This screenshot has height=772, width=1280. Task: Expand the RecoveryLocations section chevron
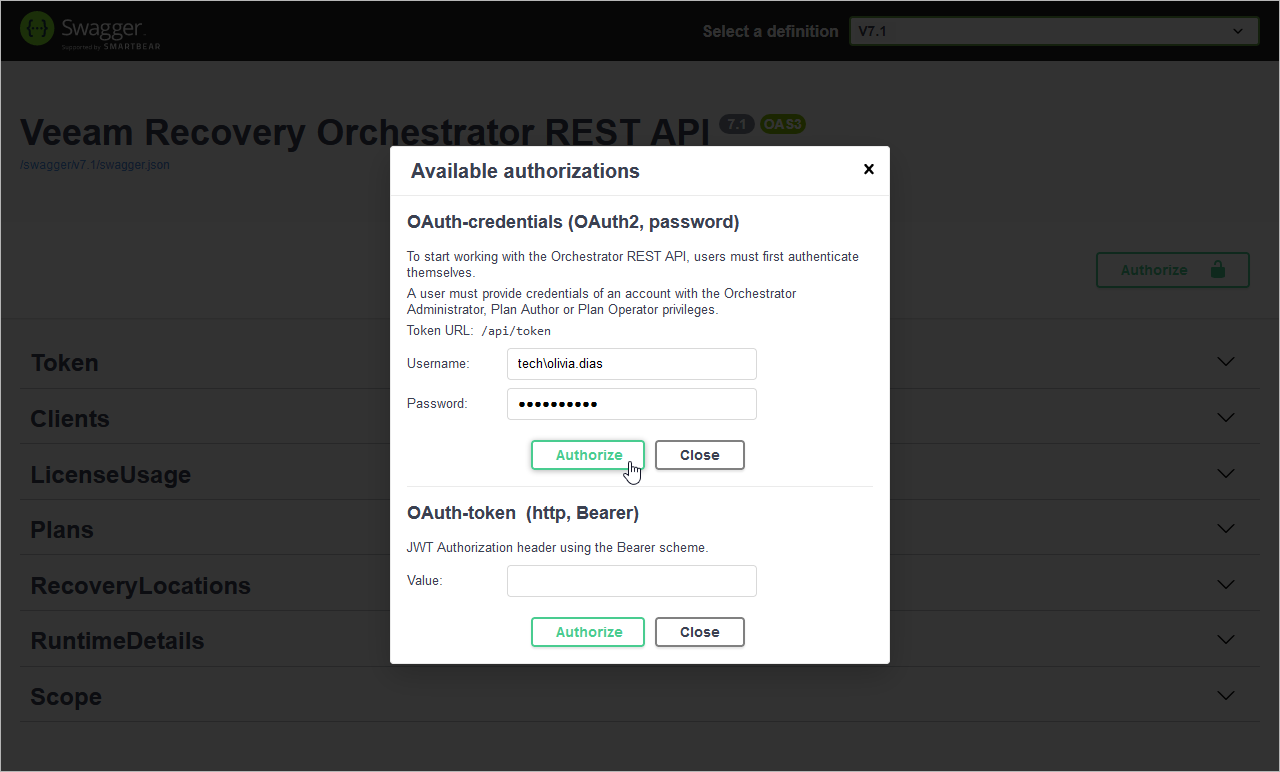[x=1226, y=584]
